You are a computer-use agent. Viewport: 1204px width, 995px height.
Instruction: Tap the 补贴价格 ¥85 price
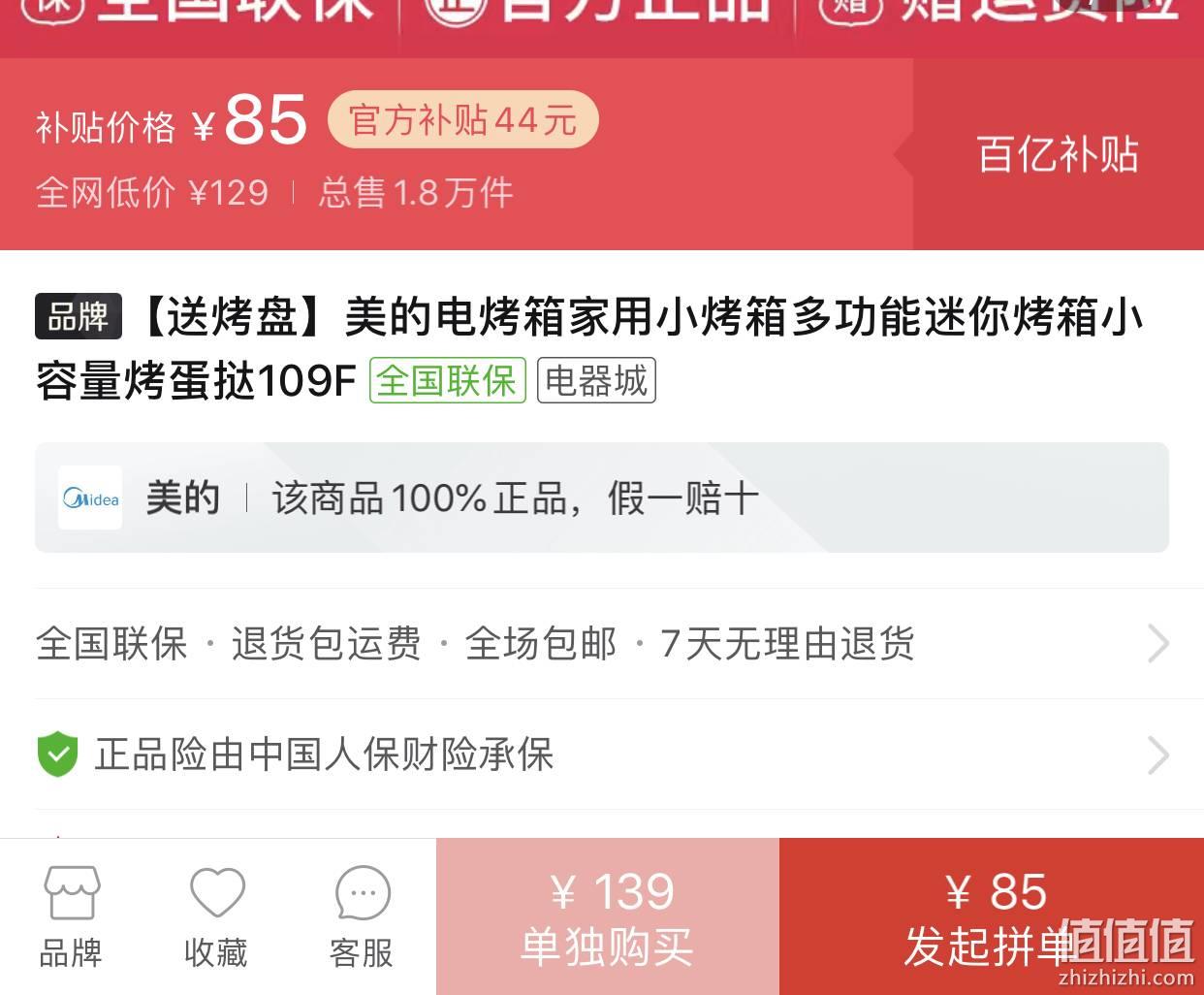pos(172,121)
